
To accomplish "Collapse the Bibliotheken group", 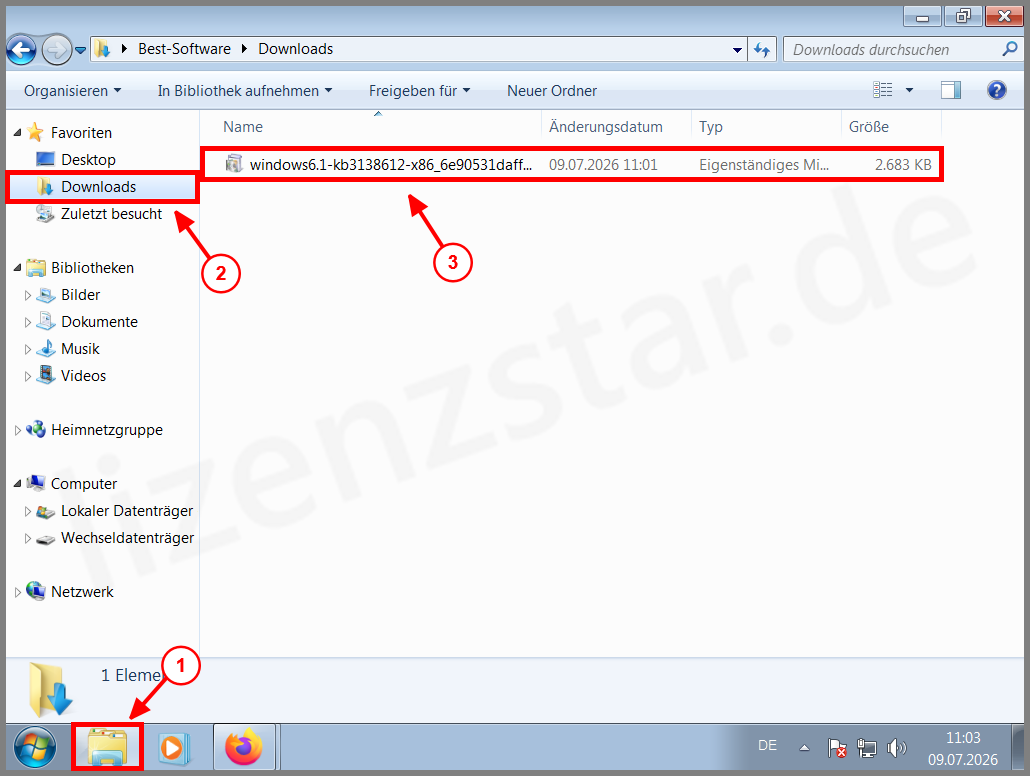I will click(18, 267).
